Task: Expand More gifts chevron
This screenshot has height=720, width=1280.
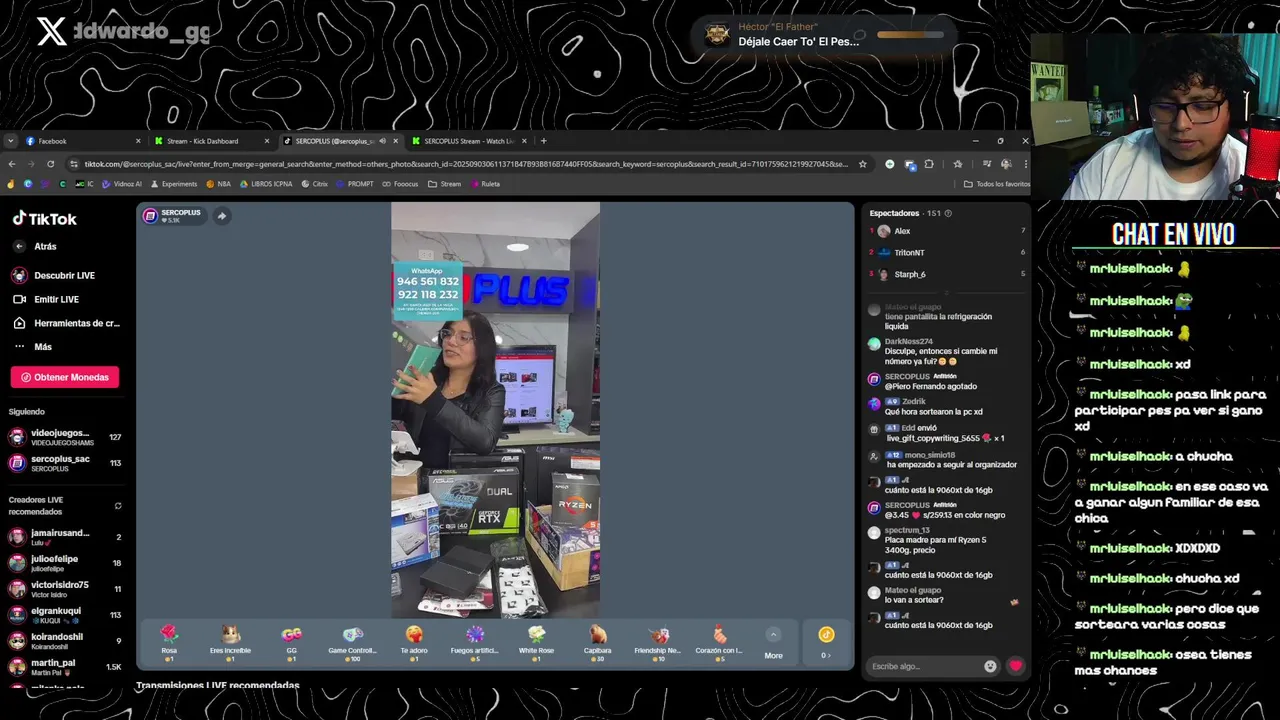Action: click(x=773, y=635)
